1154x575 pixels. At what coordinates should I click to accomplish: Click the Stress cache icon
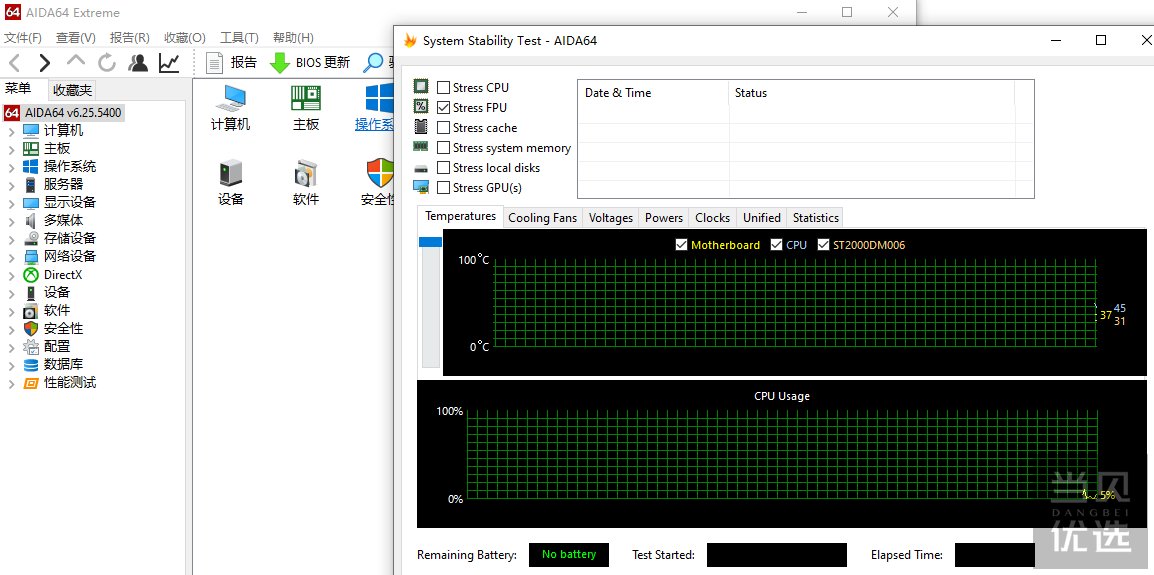point(421,127)
